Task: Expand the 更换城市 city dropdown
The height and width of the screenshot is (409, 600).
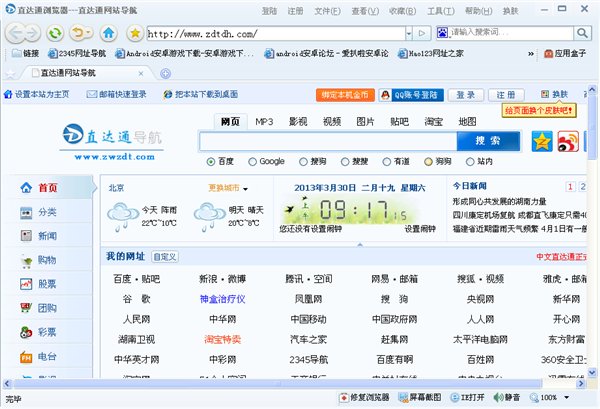Action: tap(245, 188)
